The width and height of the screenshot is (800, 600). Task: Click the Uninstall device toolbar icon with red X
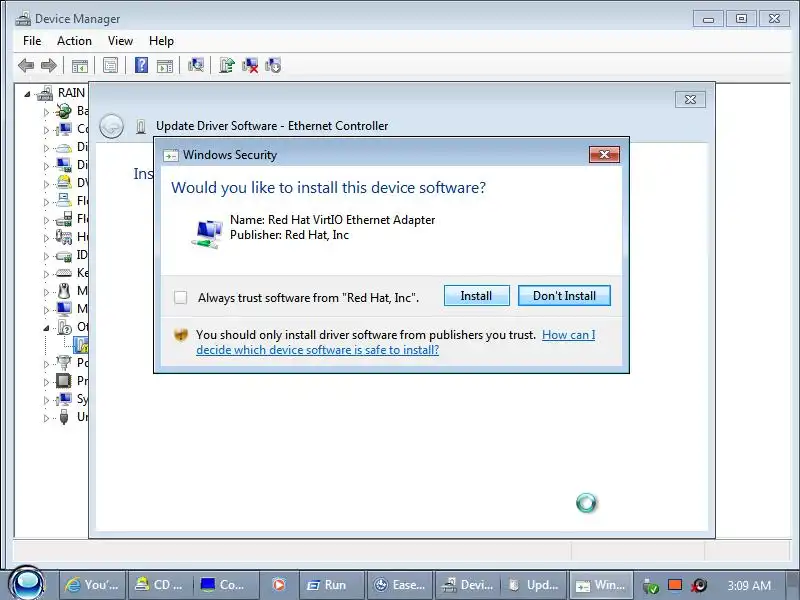click(250, 65)
